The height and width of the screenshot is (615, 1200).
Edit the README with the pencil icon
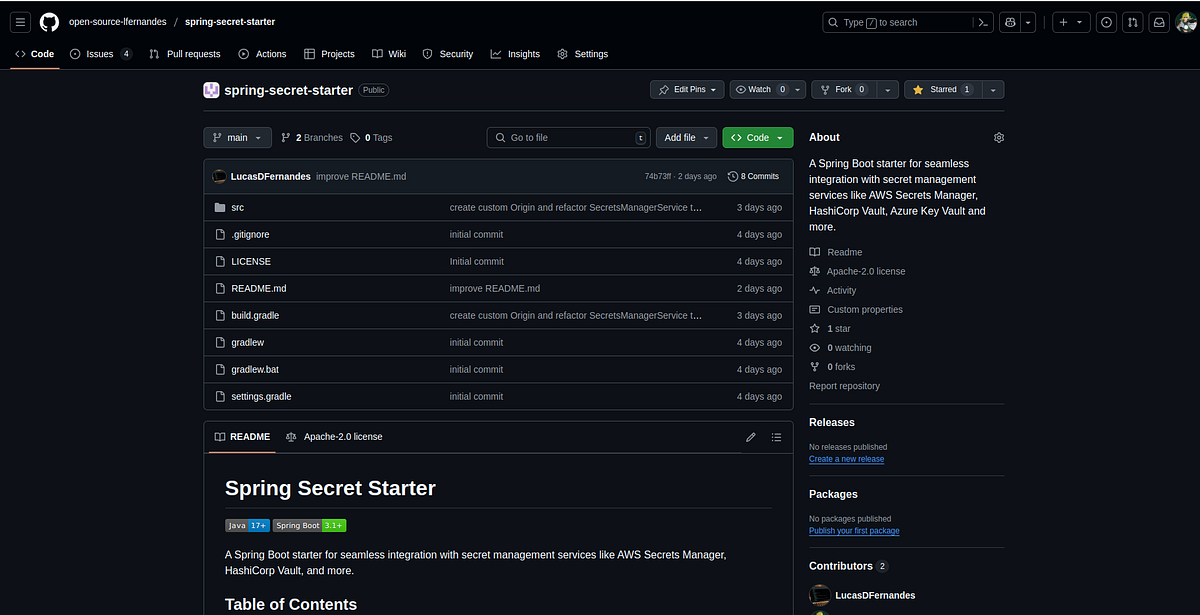(x=751, y=437)
